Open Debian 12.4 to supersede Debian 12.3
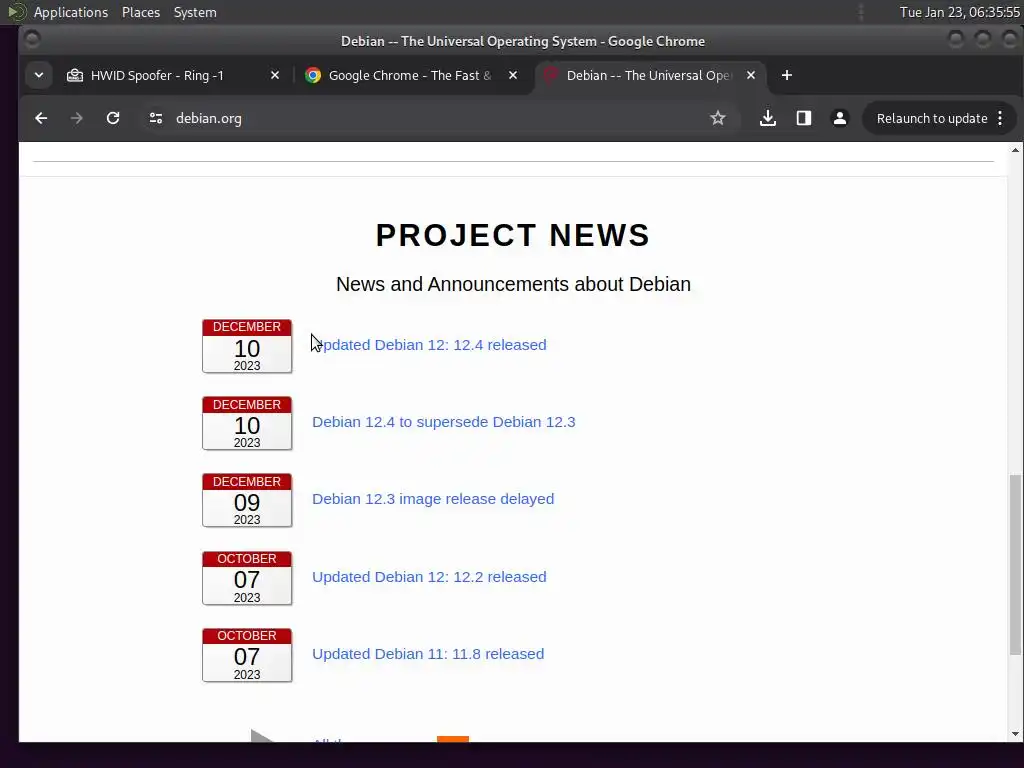This screenshot has height=768, width=1024. 443,422
